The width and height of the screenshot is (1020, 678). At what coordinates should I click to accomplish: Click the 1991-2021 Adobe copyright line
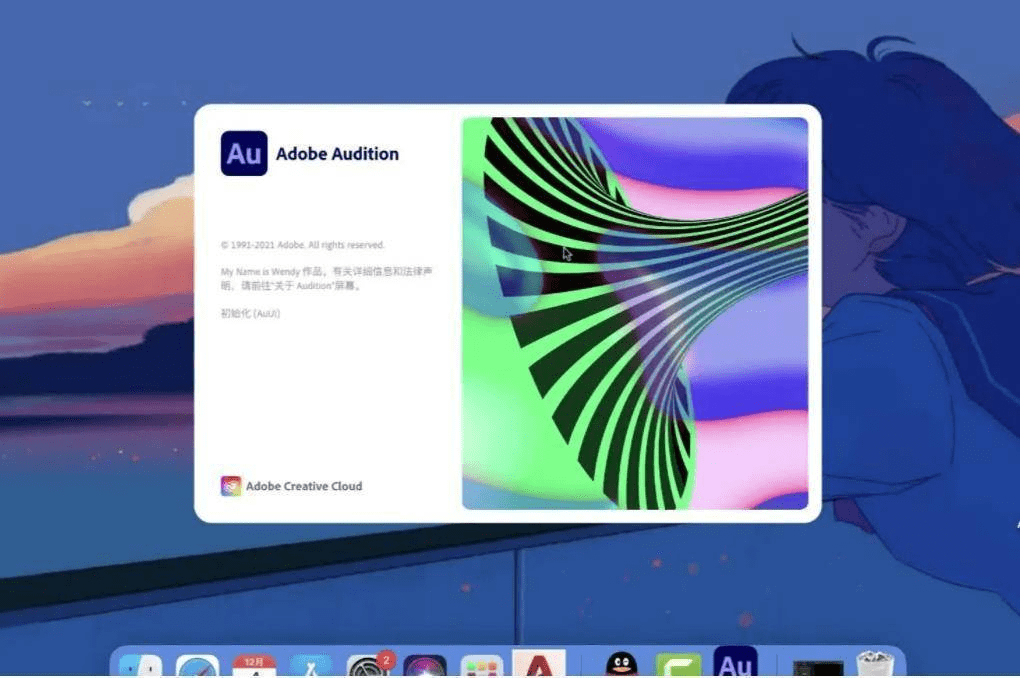point(302,245)
